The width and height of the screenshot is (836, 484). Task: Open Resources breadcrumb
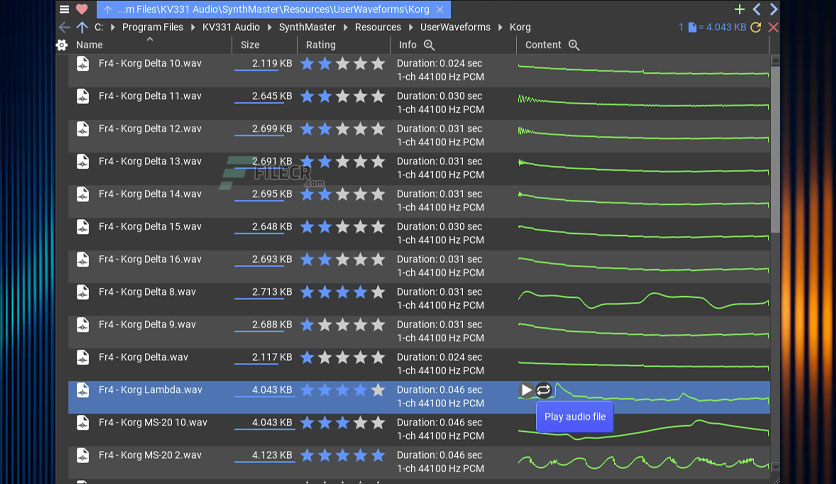pyautogui.click(x=378, y=27)
